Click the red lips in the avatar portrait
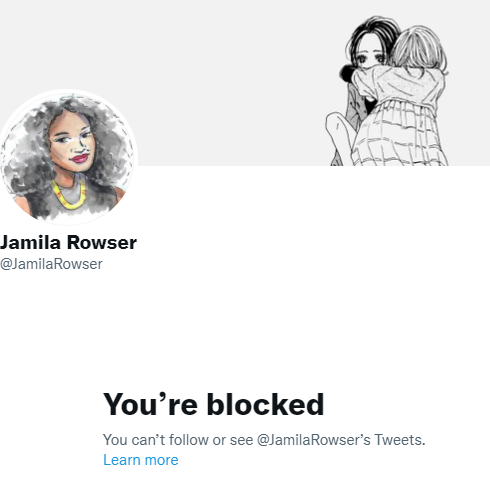490x496 pixels. click(x=80, y=158)
